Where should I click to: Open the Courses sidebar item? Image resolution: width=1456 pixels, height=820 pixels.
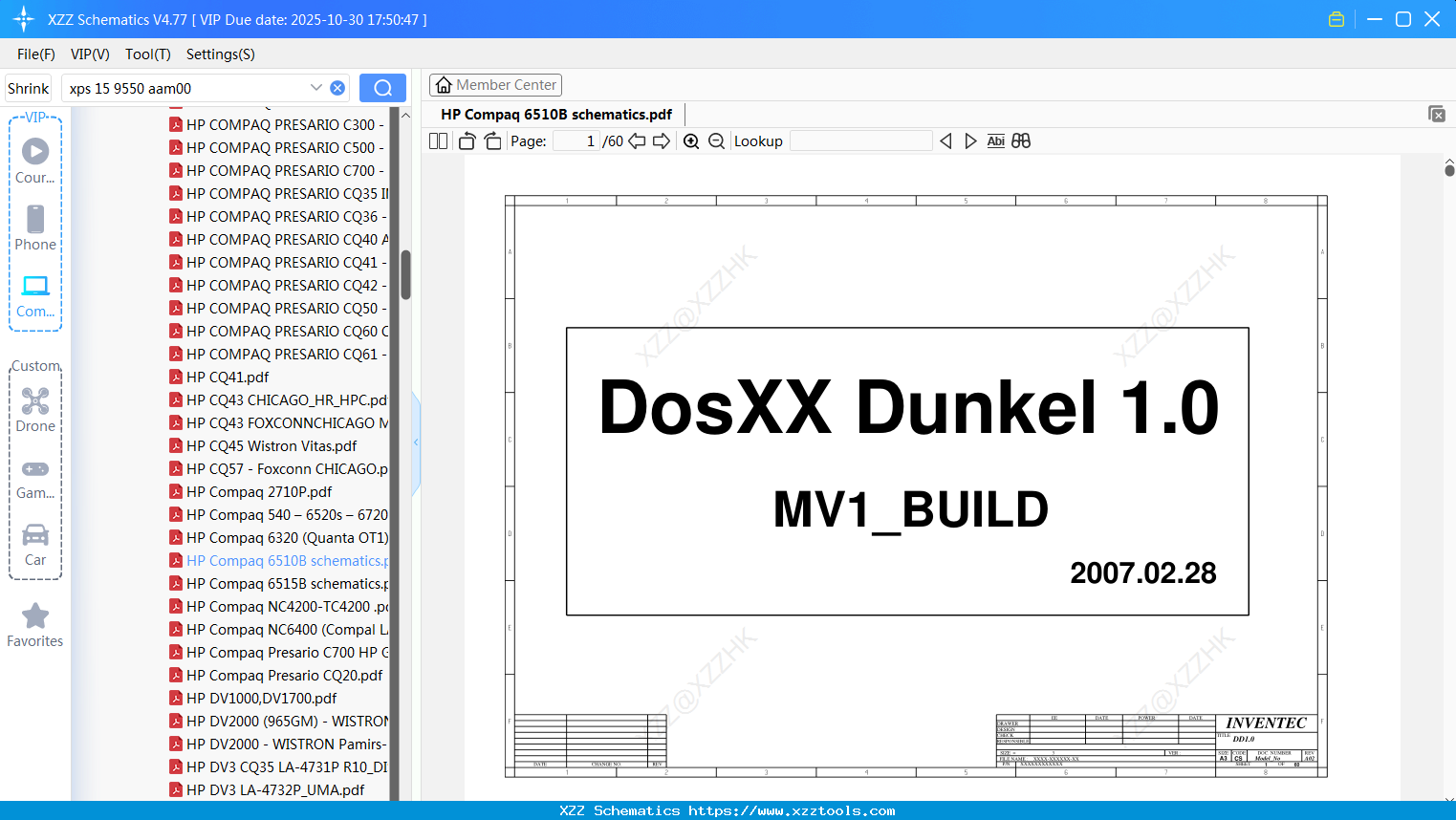point(35,161)
